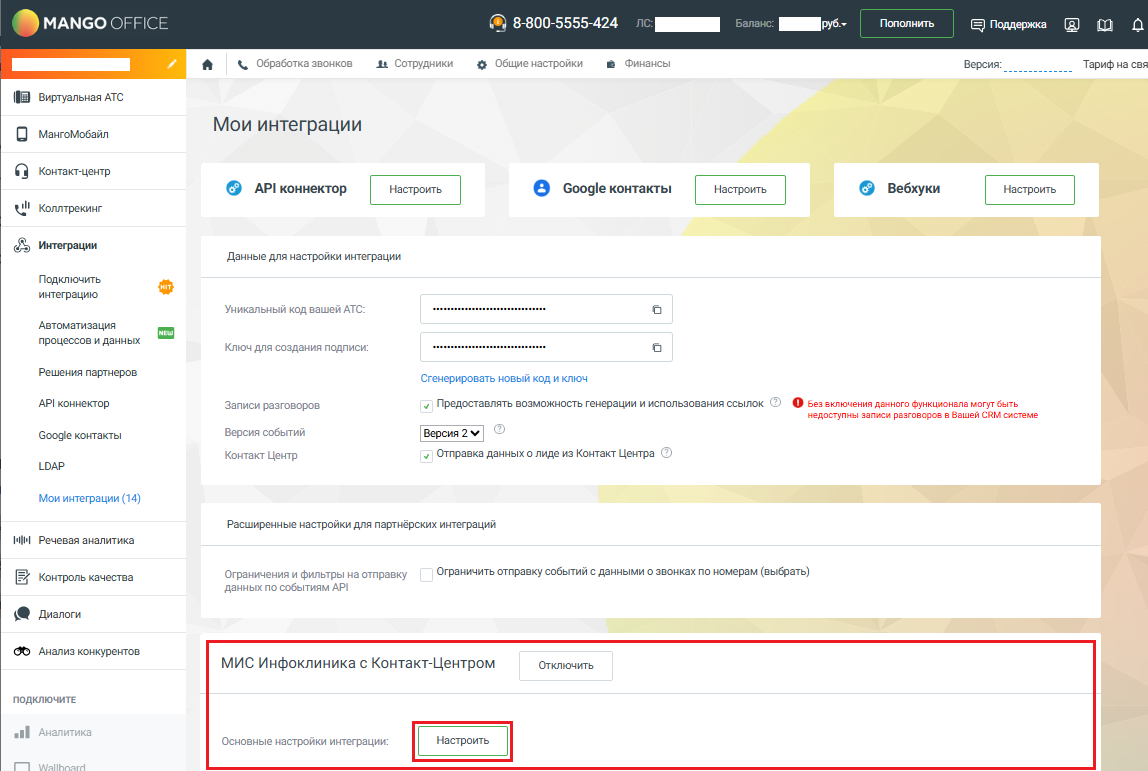1148x771 pixels.
Task: Click the Уникальный код вашей АТС field
Action: [x=546, y=310]
